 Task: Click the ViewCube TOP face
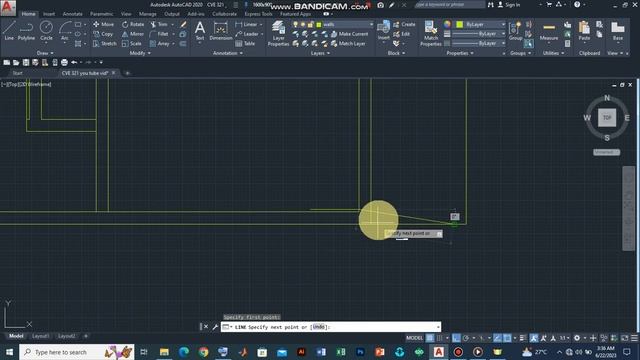(x=607, y=118)
